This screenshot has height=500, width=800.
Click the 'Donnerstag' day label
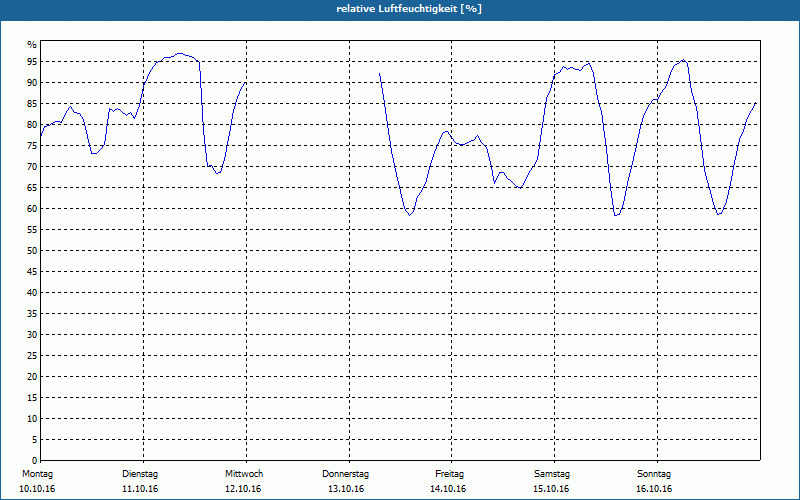[x=345, y=474]
